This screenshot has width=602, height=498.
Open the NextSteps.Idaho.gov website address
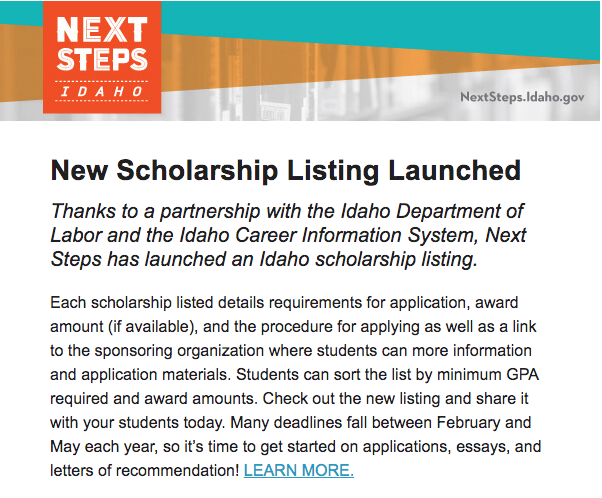click(521, 97)
